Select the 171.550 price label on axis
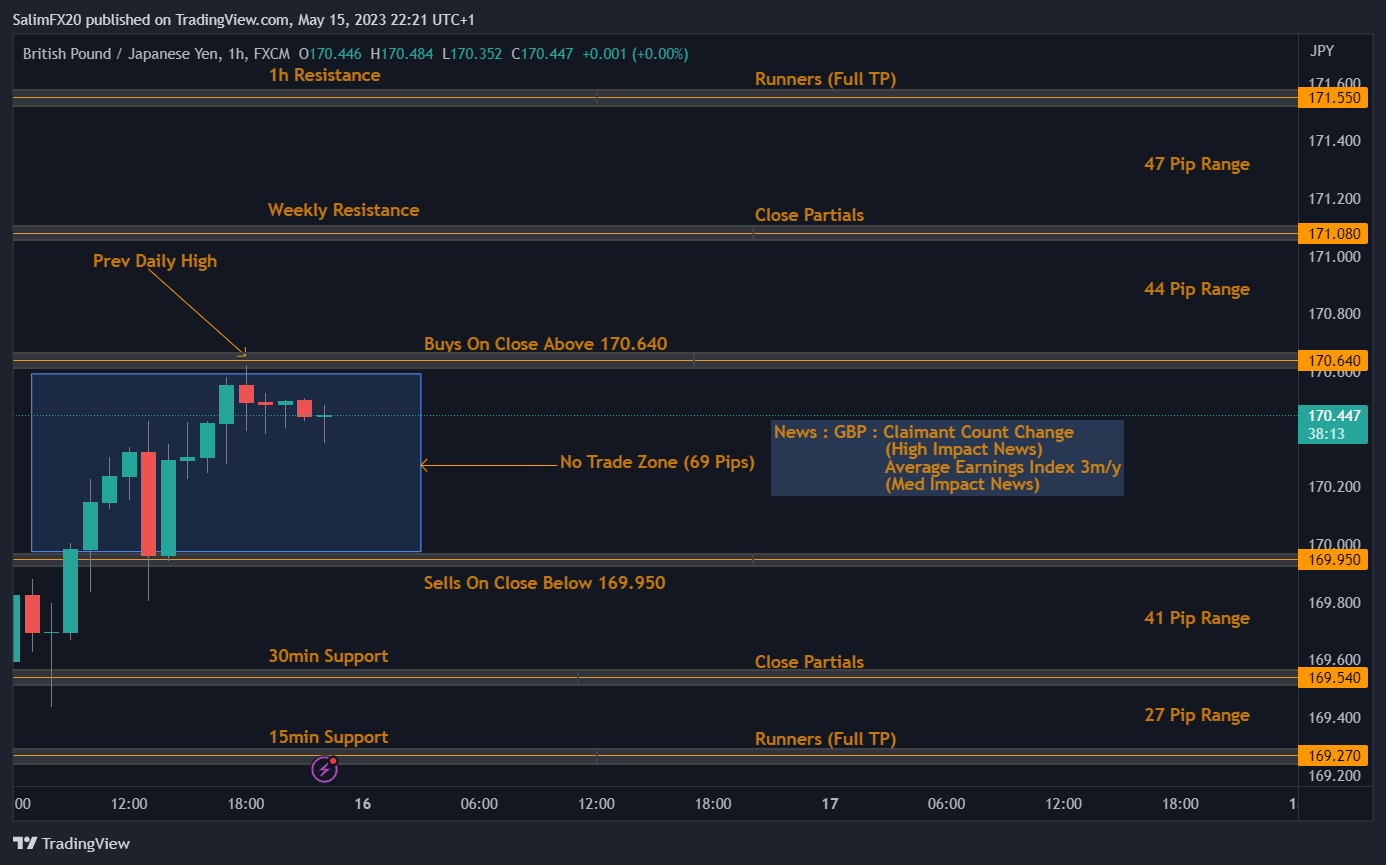Image resolution: width=1386 pixels, height=865 pixels. click(x=1326, y=98)
